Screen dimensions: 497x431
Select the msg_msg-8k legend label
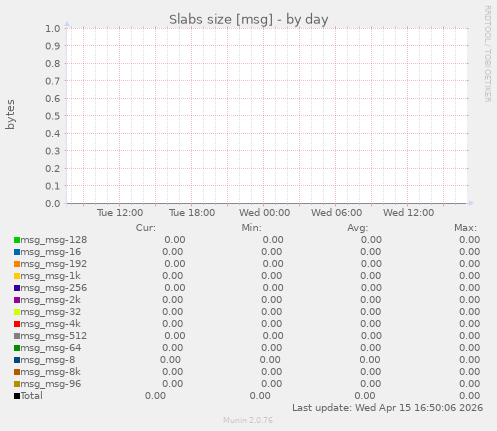(50, 372)
